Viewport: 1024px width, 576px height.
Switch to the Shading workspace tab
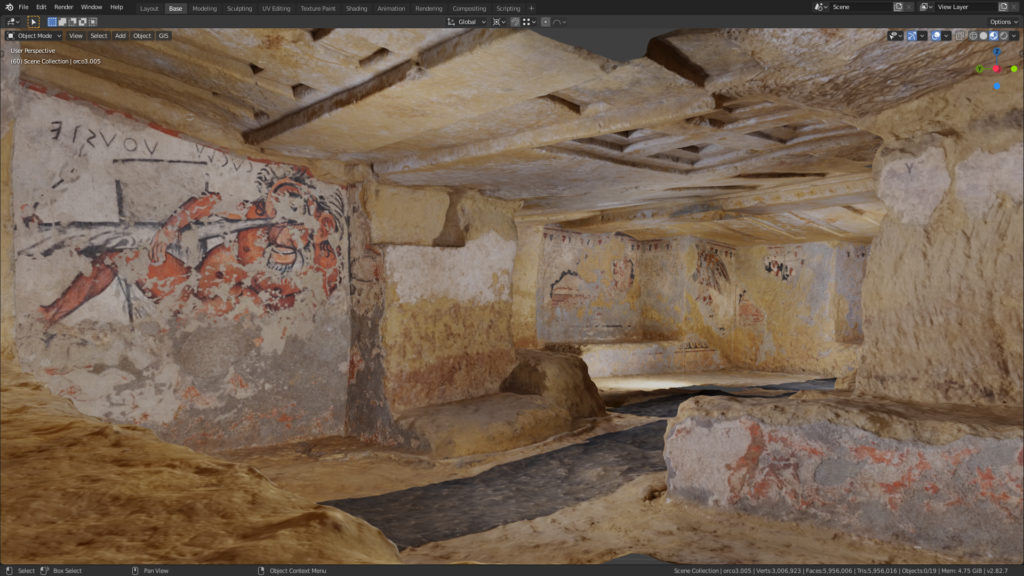click(x=357, y=8)
